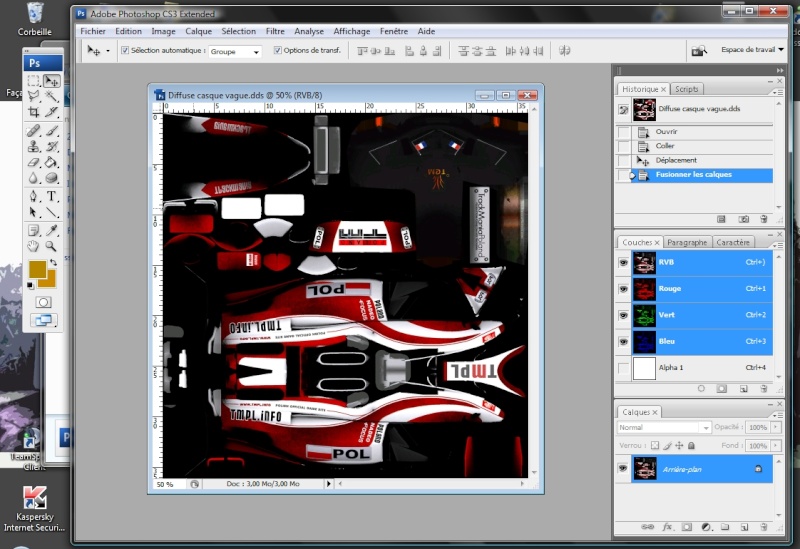Viewport: 800px width, 549px height.
Task: Select the Lasso tool
Action: [x=34, y=96]
